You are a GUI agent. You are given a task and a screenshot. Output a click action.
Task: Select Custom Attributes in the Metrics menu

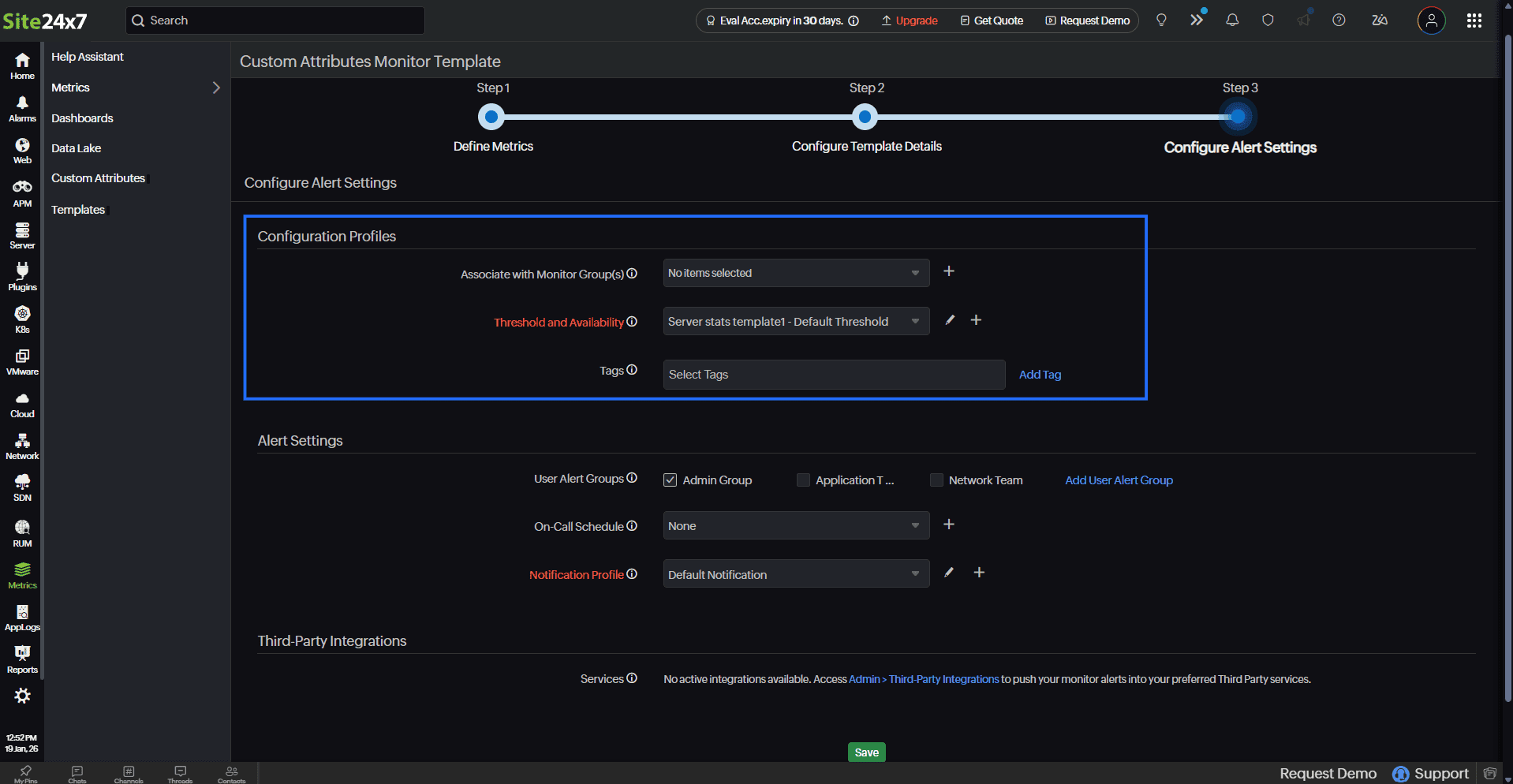tap(99, 178)
